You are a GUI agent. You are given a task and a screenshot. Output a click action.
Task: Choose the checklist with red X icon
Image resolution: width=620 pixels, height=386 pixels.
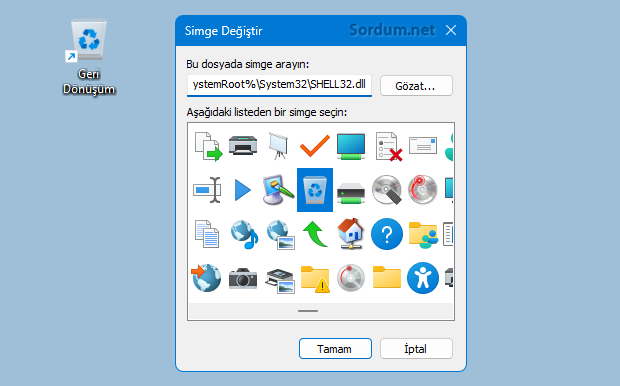[388, 147]
